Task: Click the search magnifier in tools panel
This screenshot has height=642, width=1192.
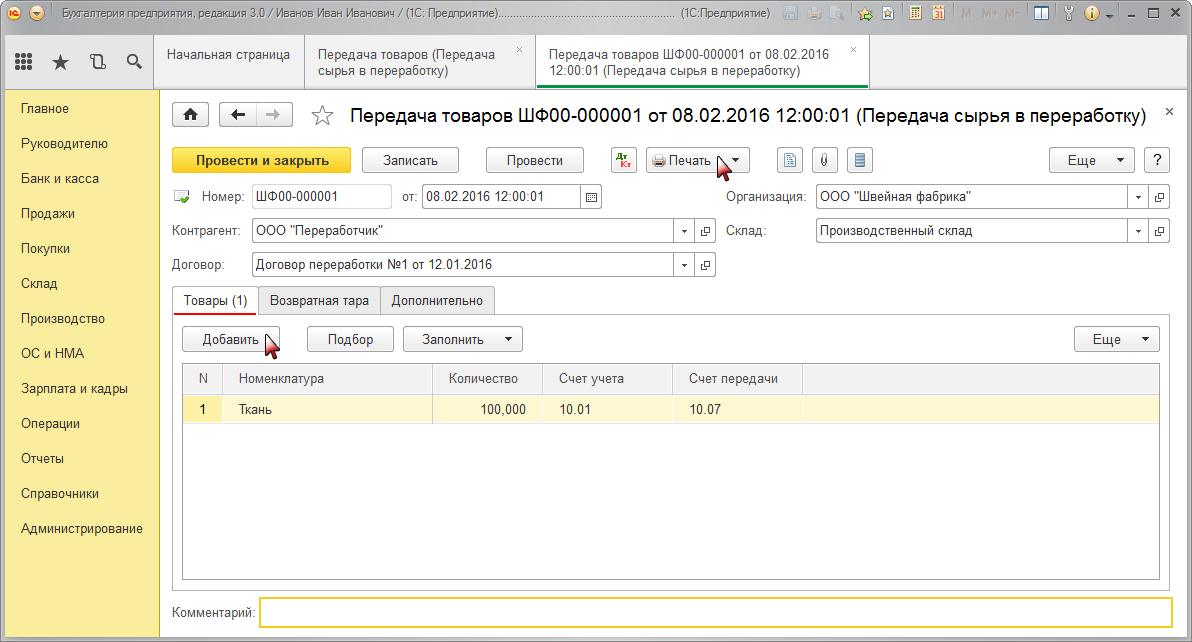Action: coord(133,62)
